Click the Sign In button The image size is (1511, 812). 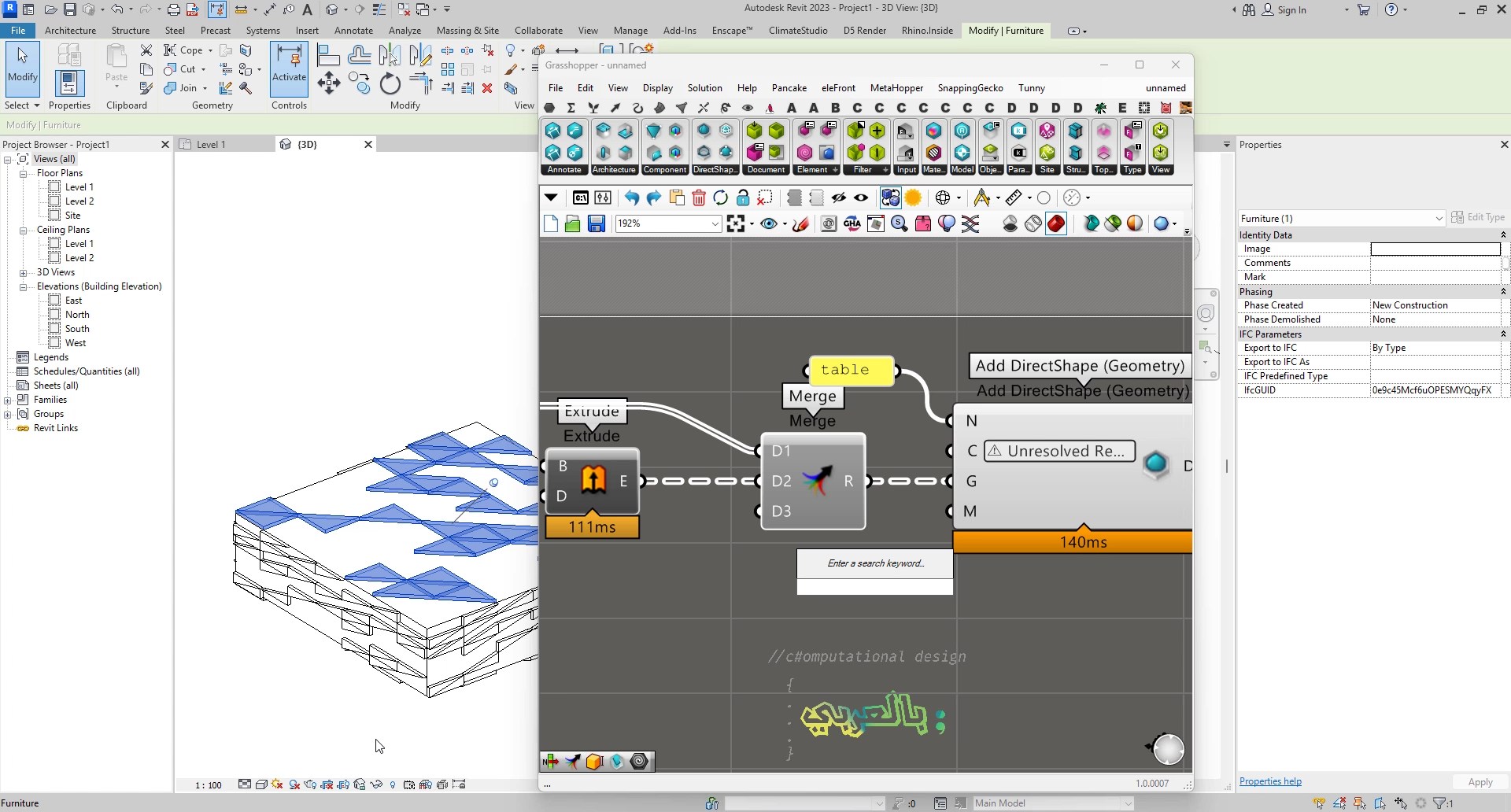coord(1284,9)
